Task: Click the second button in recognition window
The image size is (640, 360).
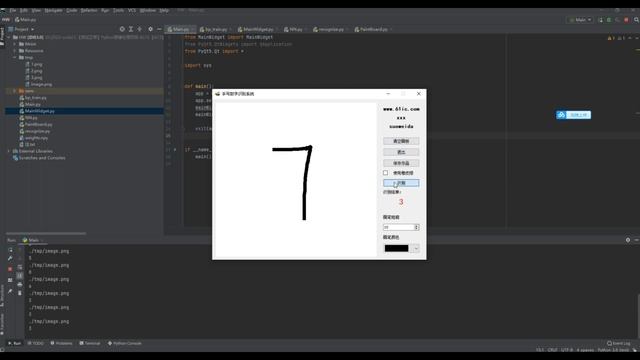Action: (401, 152)
